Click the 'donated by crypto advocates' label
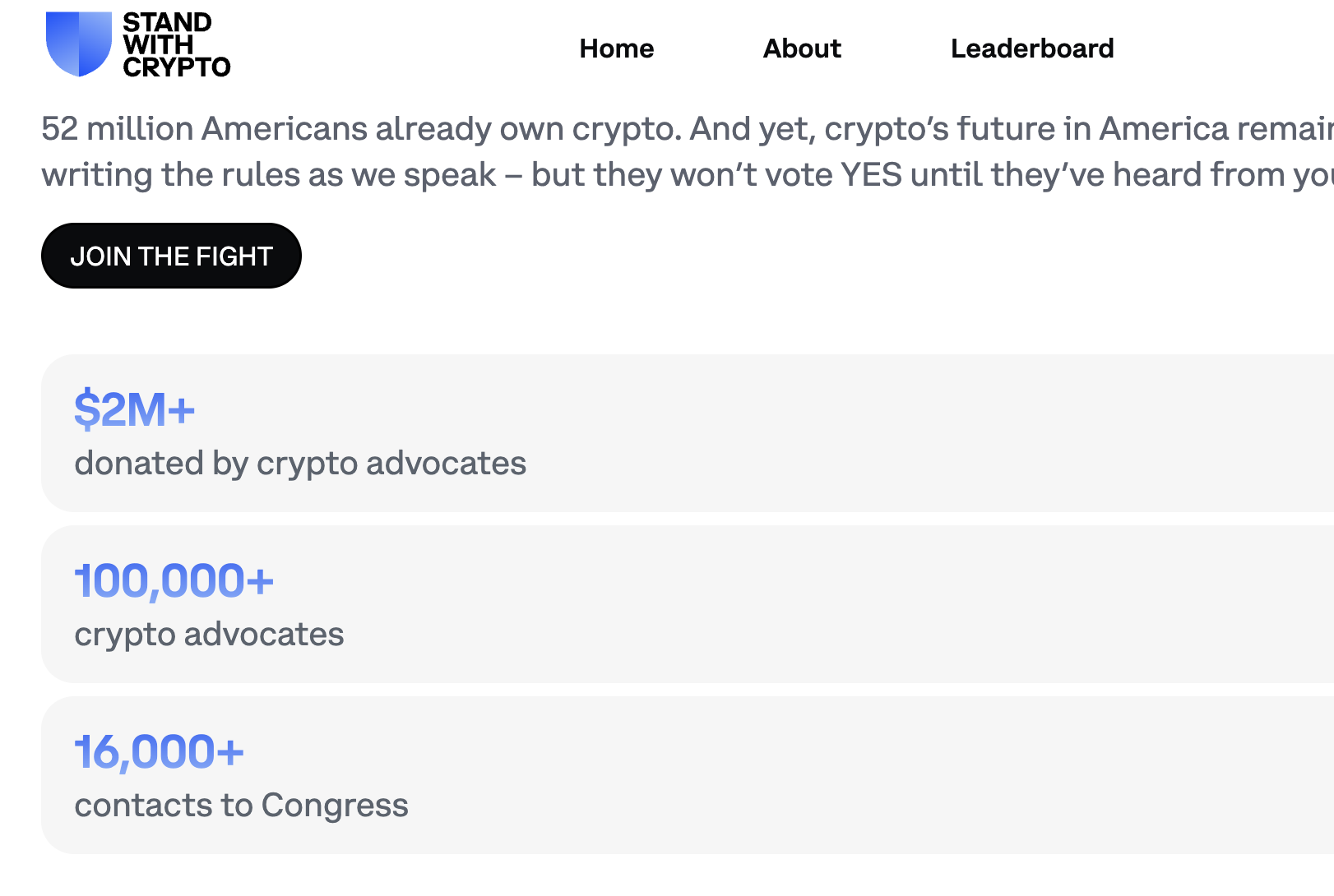Image resolution: width=1334 pixels, height=896 pixels. point(300,463)
